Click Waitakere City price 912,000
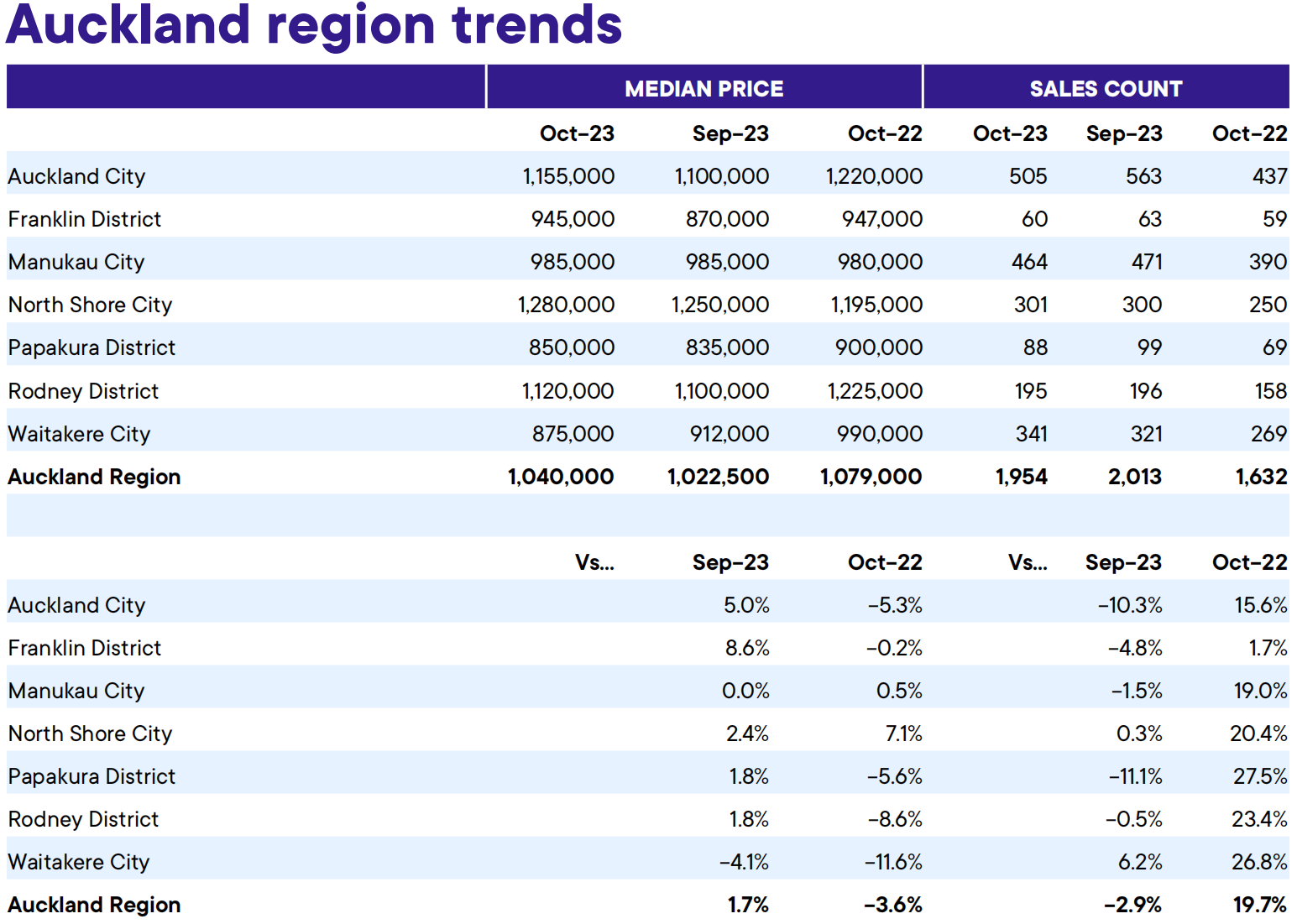The image size is (1297, 924). (x=730, y=434)
